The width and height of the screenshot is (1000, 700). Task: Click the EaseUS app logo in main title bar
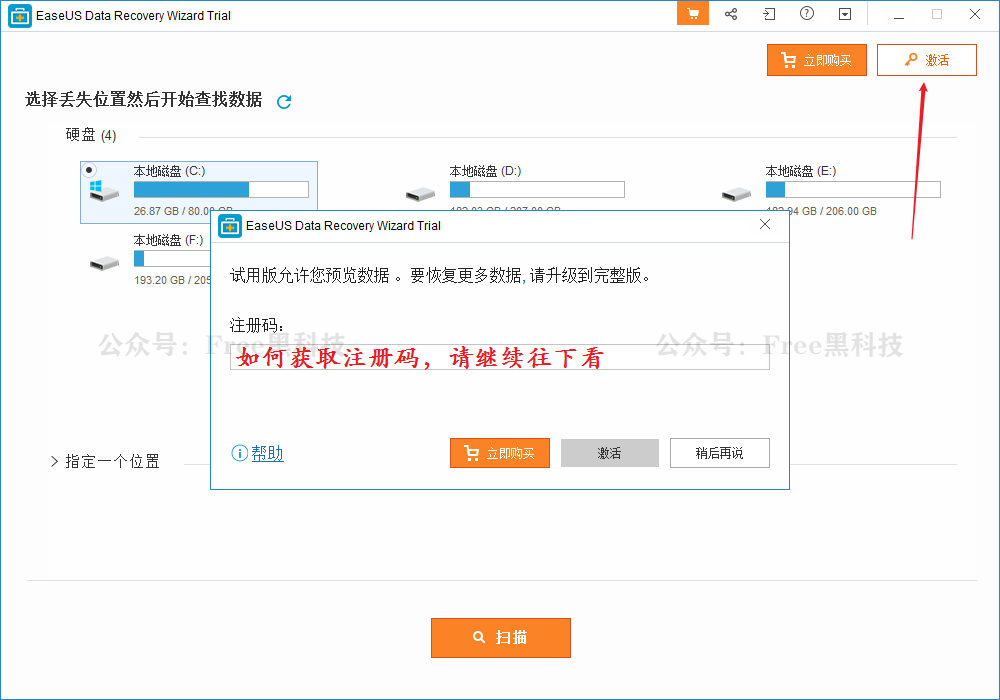coord(20,16)
